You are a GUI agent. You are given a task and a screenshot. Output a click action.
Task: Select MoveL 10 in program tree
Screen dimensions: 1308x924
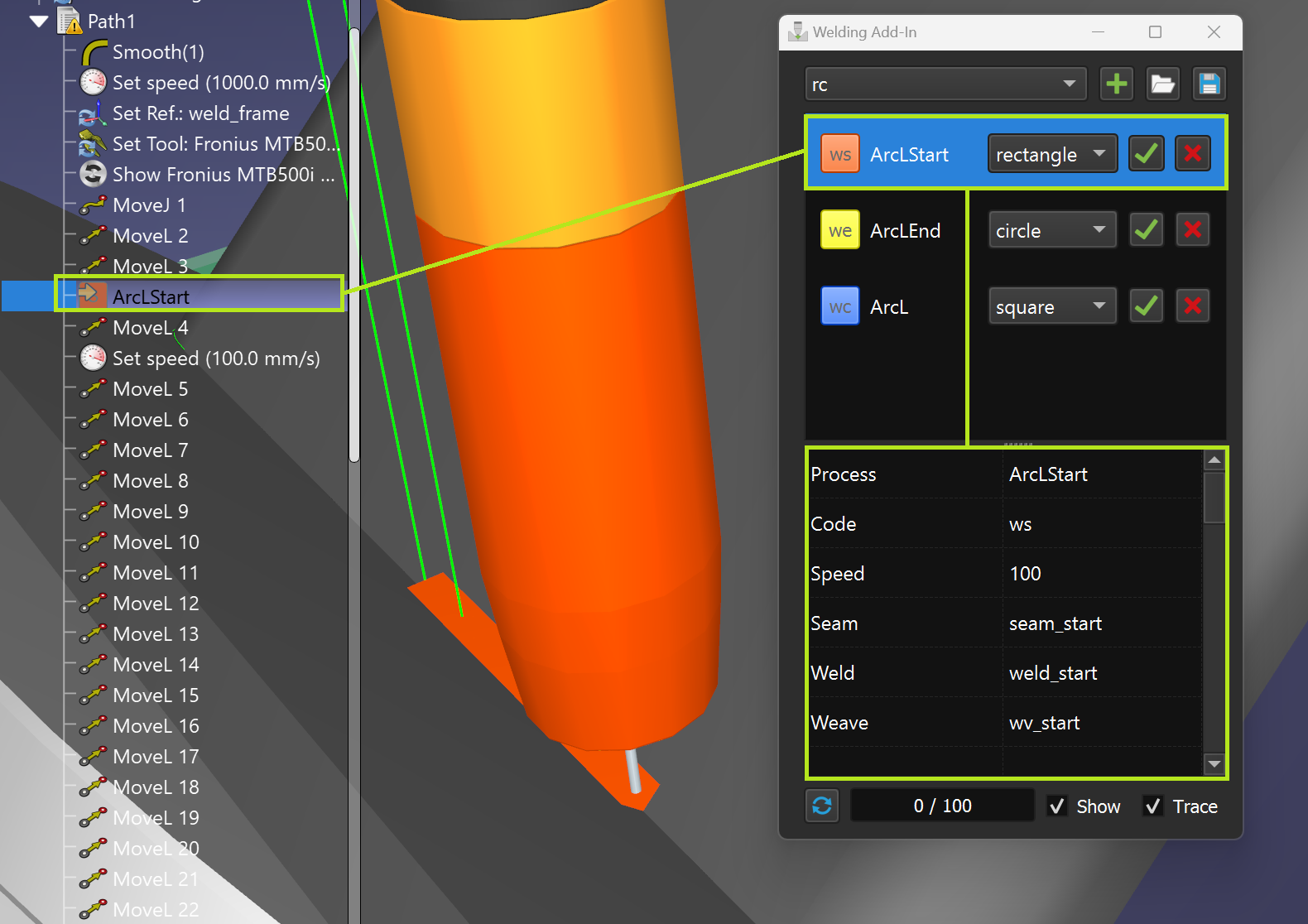156,542
